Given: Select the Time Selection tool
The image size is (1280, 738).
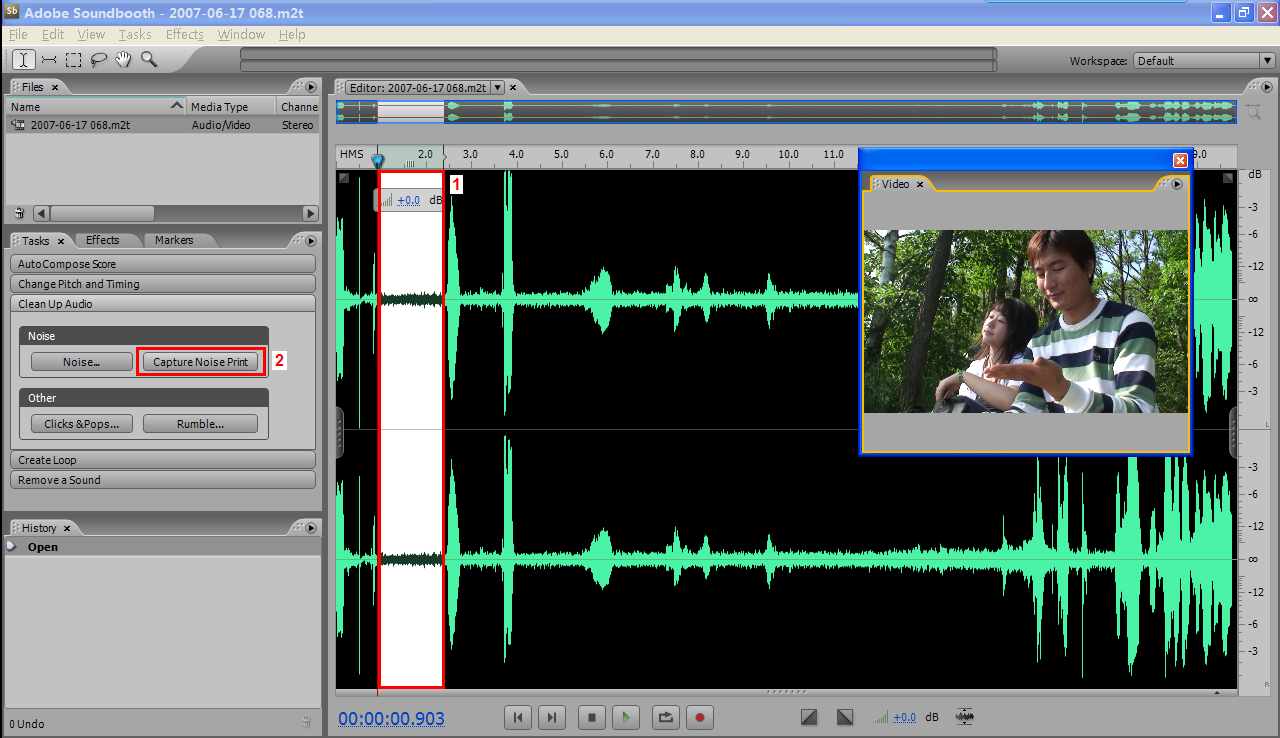Looking at the screenshot, I should pyautogui.click(x=22, y=60).
